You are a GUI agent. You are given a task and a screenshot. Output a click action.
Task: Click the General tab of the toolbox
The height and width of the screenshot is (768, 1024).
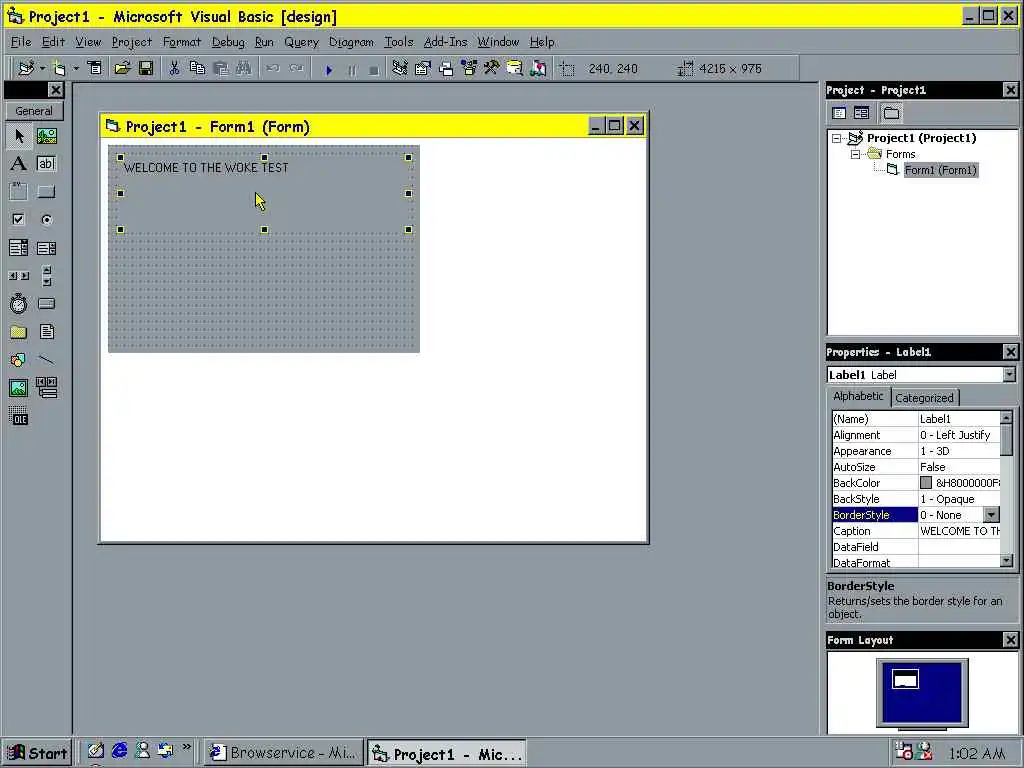[x=34, y=111]
